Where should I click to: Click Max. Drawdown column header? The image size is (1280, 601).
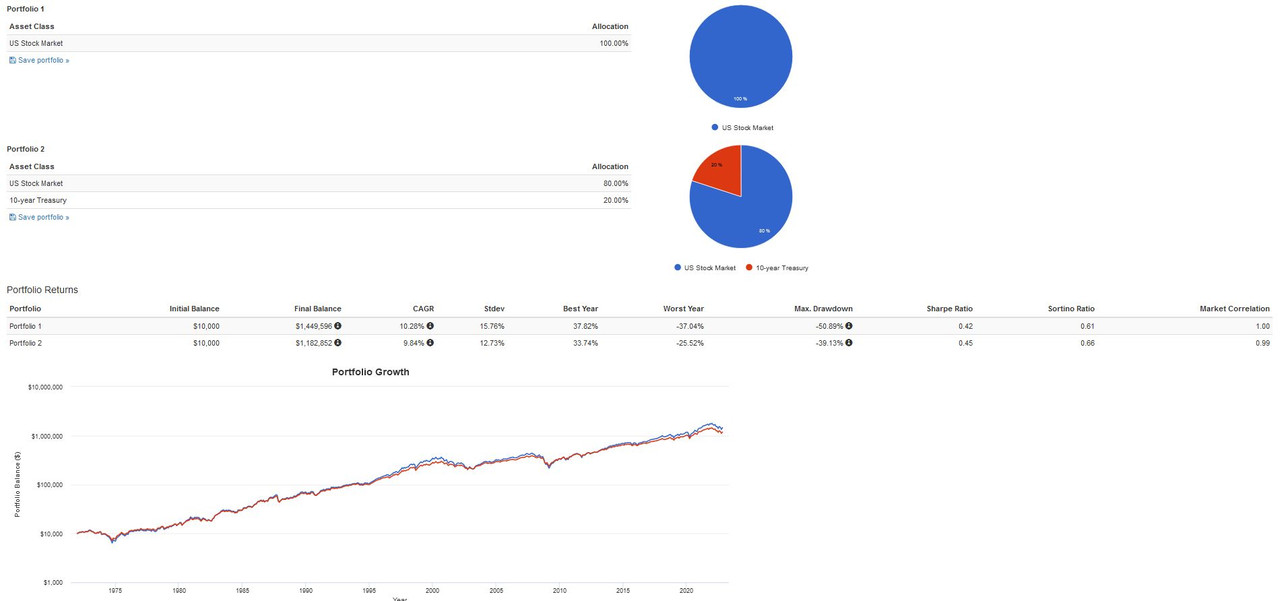click(x=823, y=309)
